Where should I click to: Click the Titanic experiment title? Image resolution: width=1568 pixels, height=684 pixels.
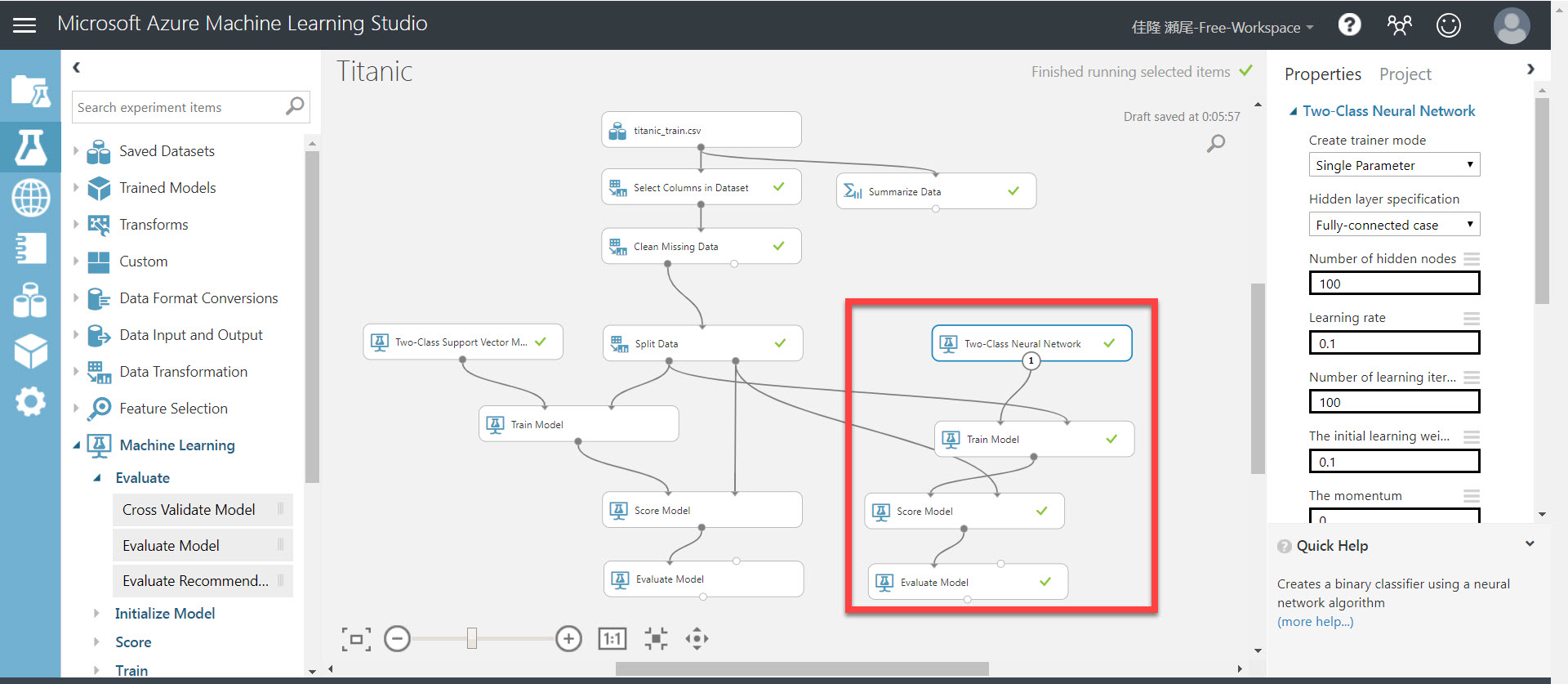point(375,72)
